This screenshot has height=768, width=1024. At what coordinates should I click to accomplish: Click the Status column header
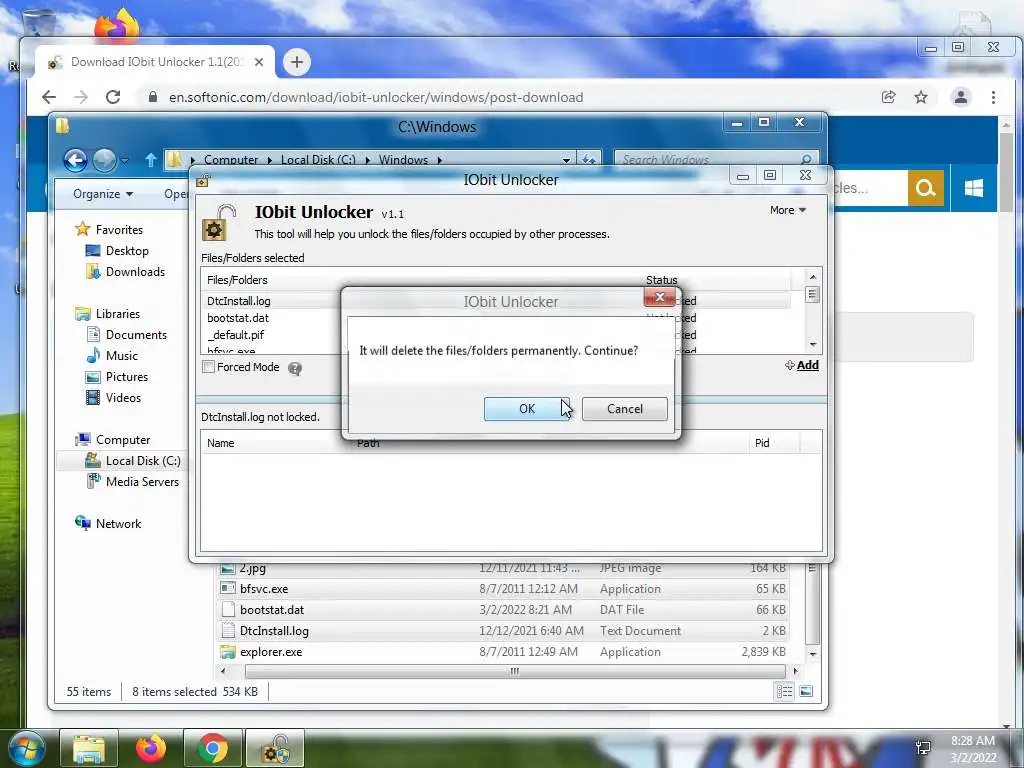[x=662, y=280]
